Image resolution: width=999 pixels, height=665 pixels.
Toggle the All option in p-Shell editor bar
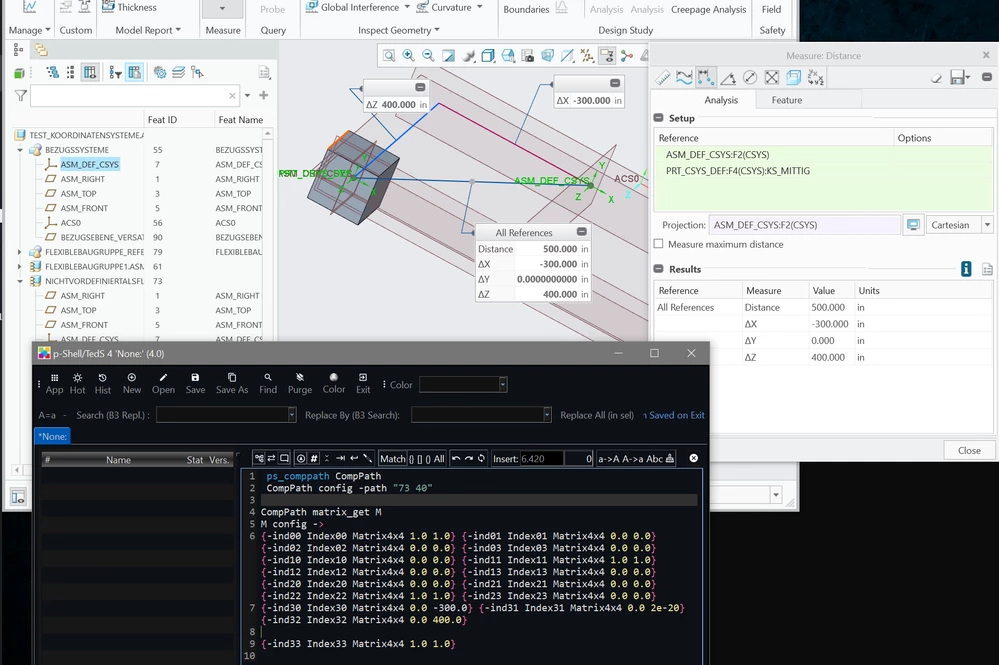(439, 458)
